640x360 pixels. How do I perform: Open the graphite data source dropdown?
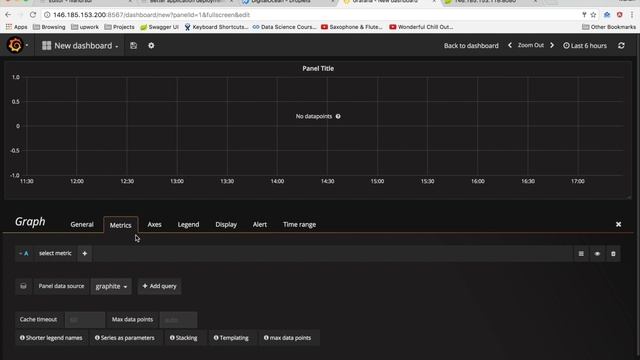pyautogui.click(x=111, y=287)
